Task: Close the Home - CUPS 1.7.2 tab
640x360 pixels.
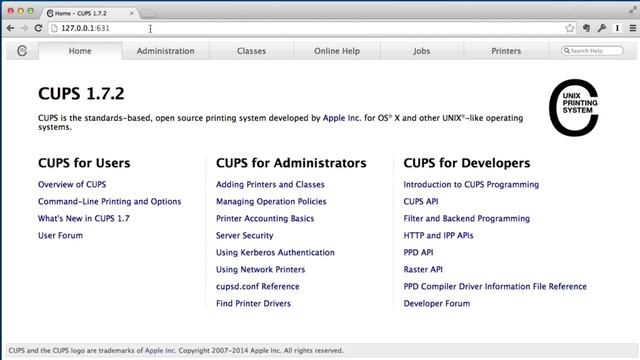Action: [131, 13]
